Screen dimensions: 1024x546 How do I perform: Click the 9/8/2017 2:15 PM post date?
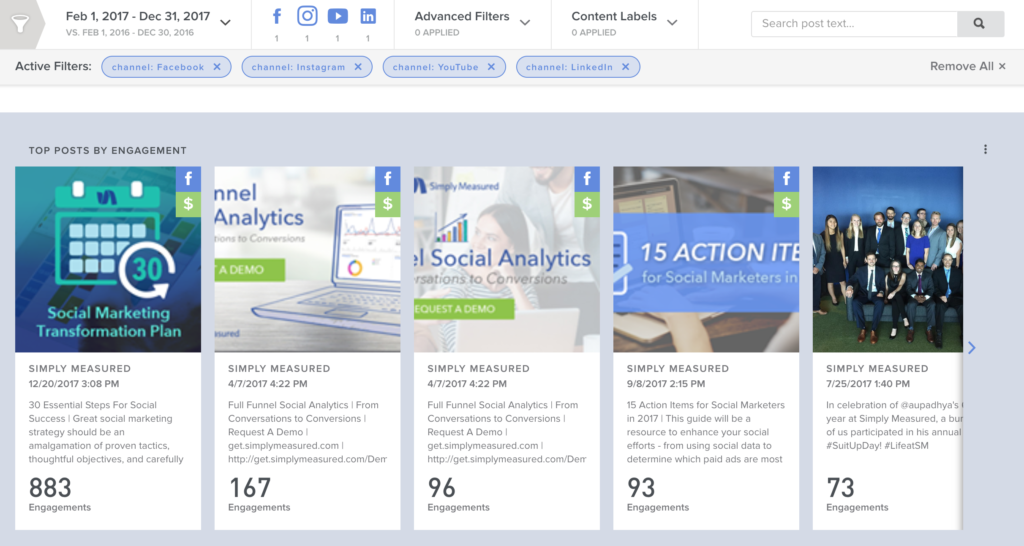666,384
